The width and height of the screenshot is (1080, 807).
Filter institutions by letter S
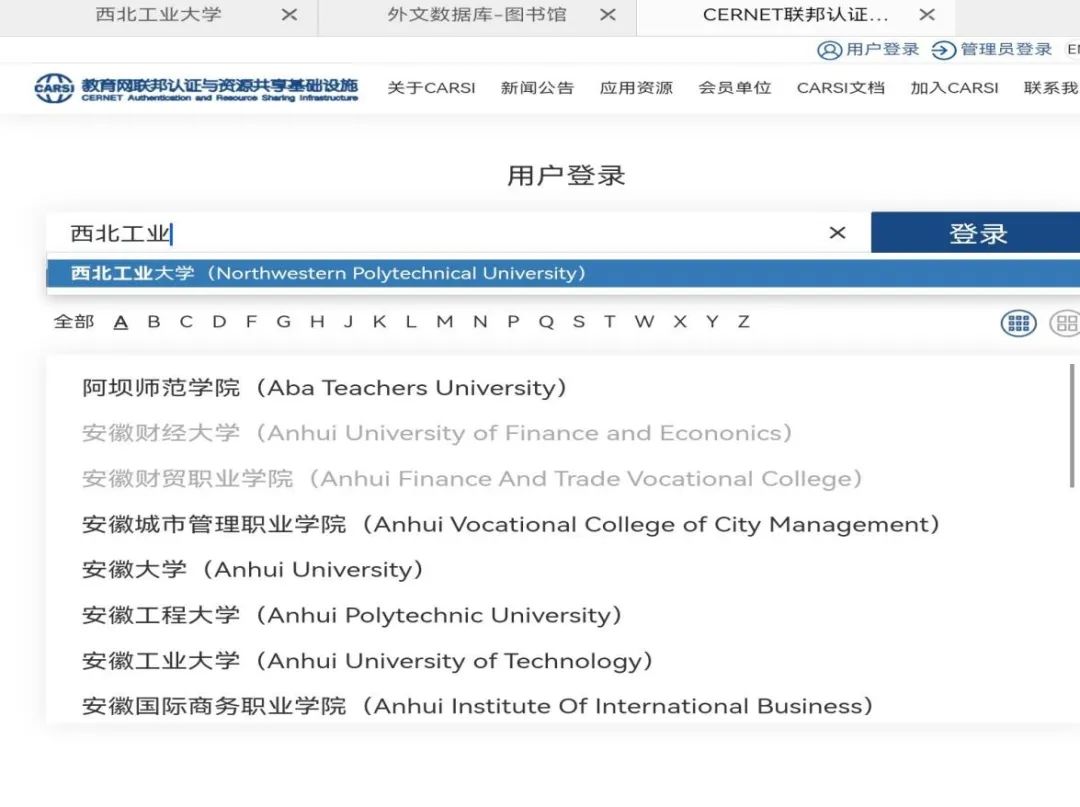(579, 322)
